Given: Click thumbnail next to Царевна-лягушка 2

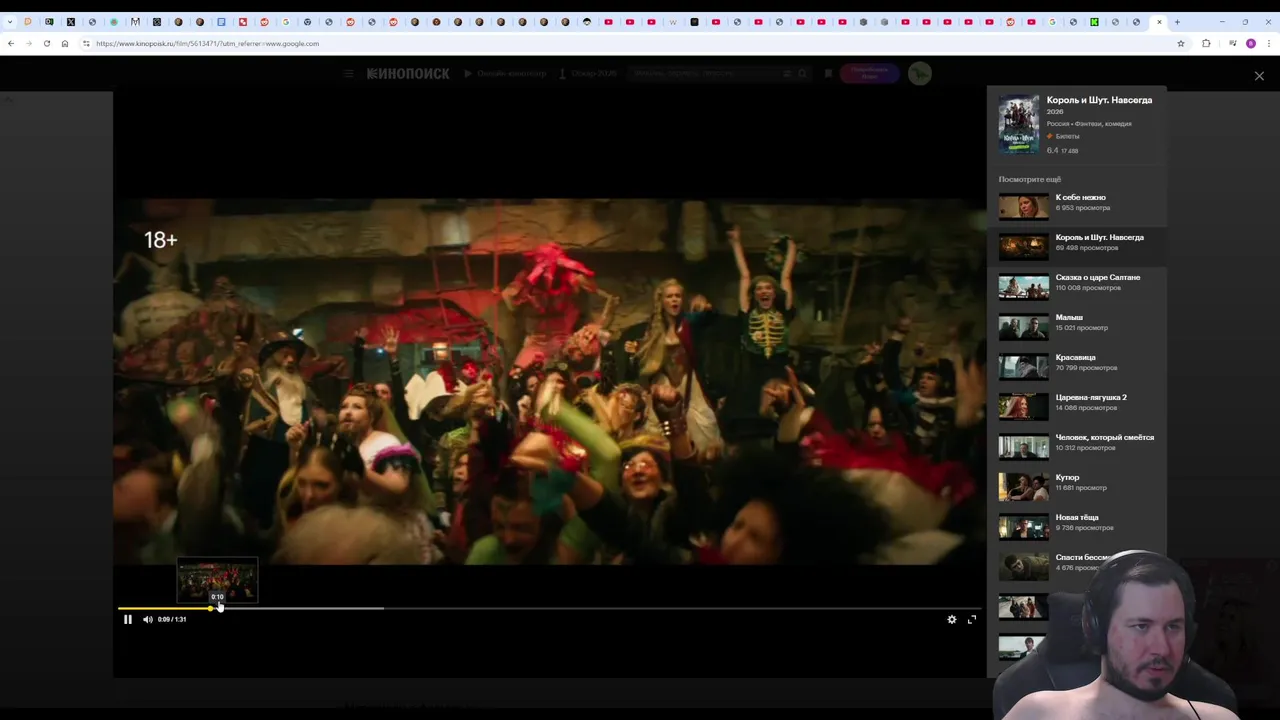Looking at the screenshot, I should click(x=1024, y=406).
